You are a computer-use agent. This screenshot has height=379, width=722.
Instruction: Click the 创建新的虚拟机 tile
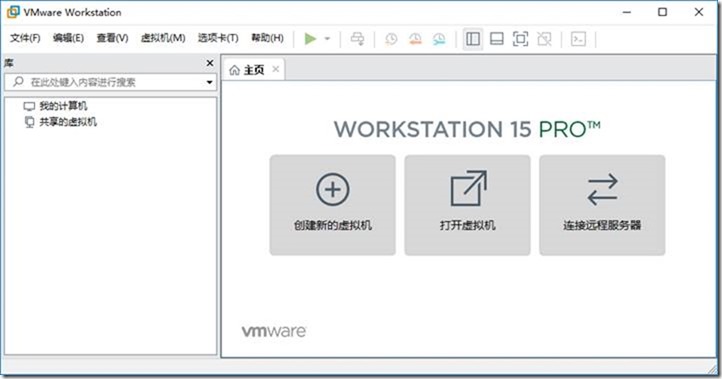332,205
